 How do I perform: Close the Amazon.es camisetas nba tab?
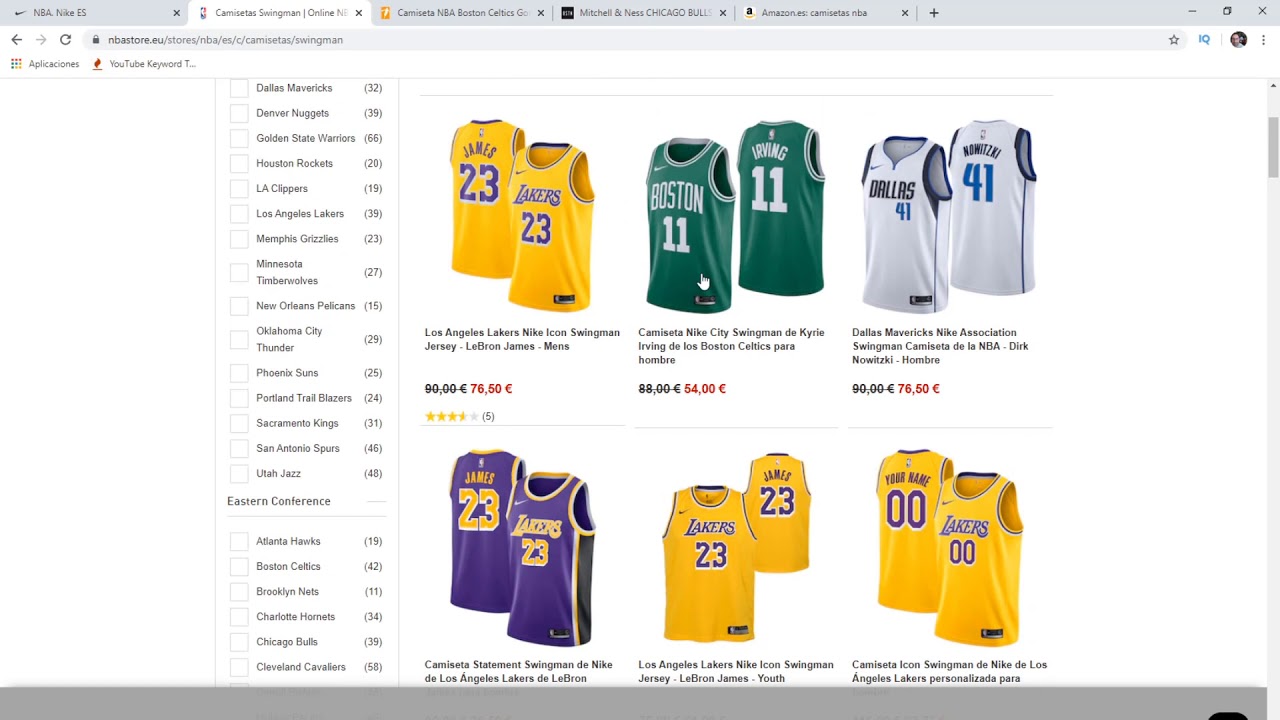point(905,13)
